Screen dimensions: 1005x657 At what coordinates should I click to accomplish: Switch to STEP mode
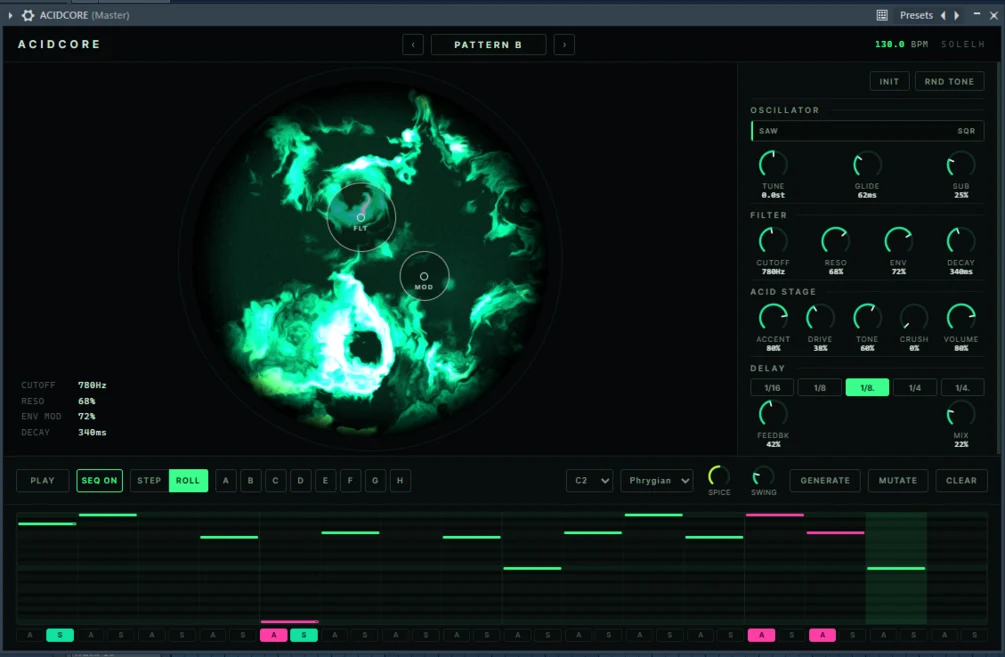pos(149,481)
